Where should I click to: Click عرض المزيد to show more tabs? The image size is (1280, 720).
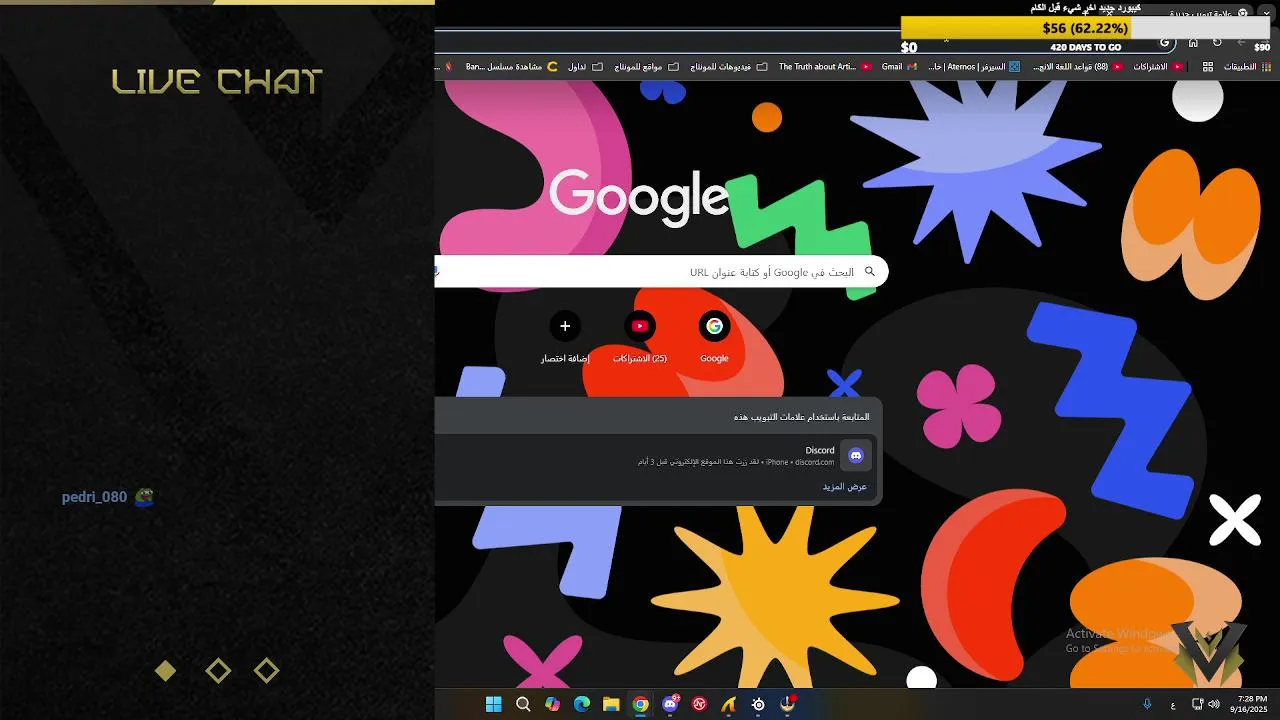pyautogui.click(x=844, y=486)
